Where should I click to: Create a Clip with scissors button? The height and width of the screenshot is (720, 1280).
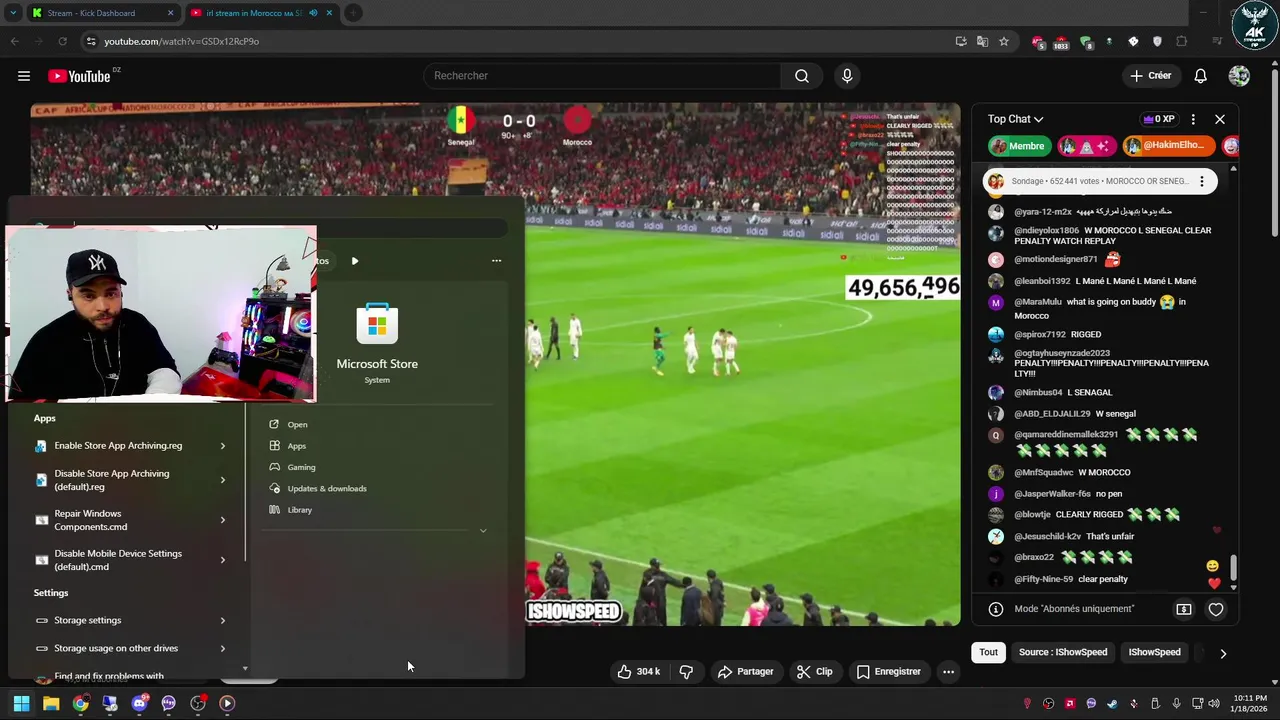pyautogui.click(x=815, y=672)
